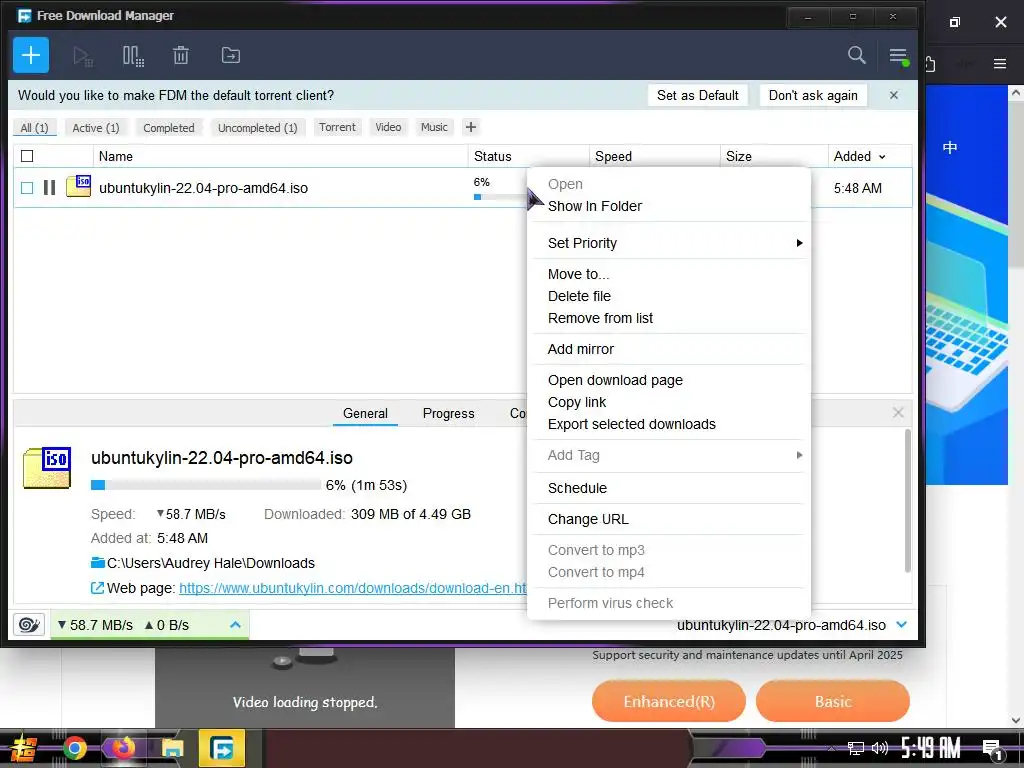
Task: Open the Progress details tab
Action: click(x=448, y=413)
